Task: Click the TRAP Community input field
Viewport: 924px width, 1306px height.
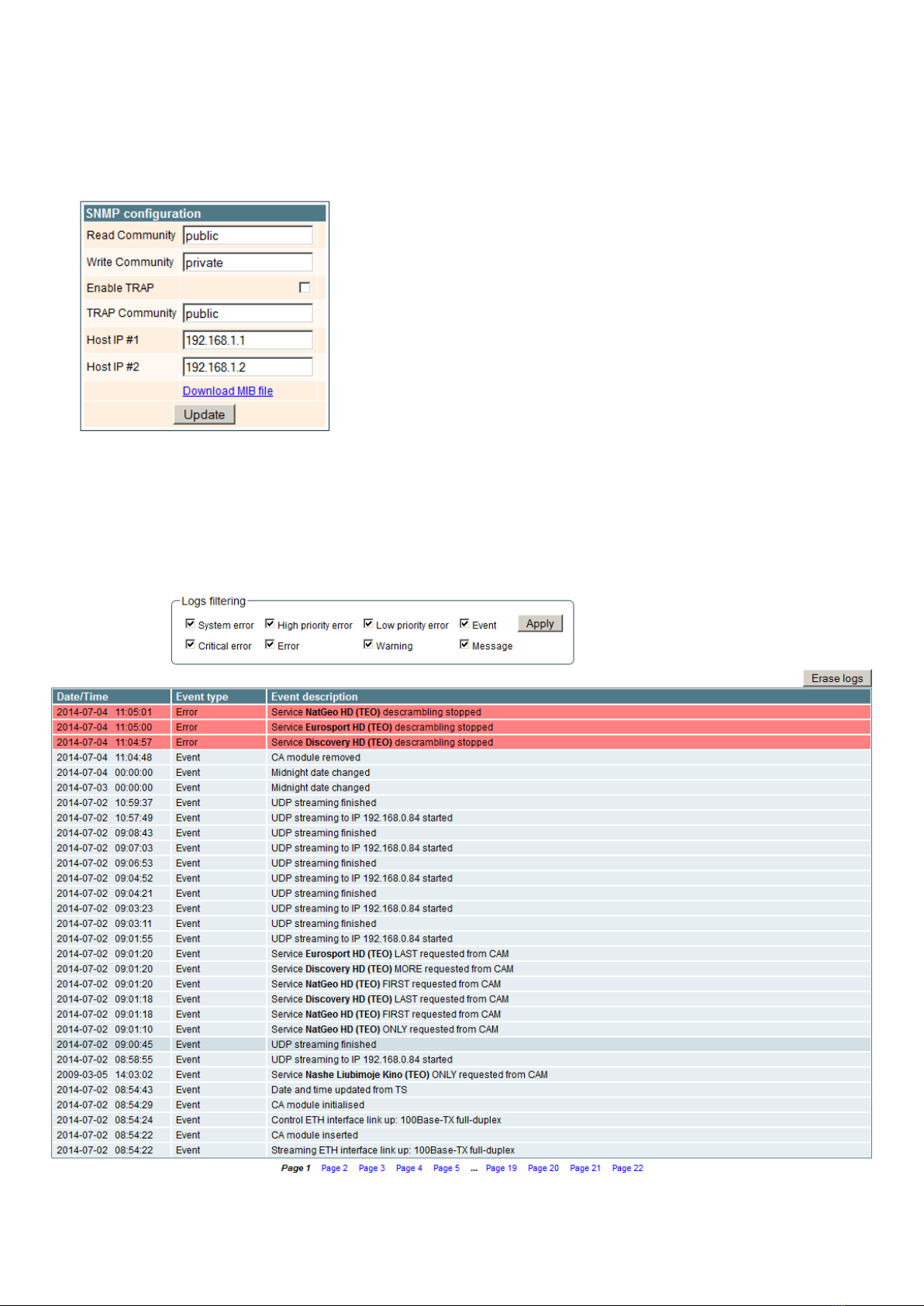Action: tap(248, 314)
